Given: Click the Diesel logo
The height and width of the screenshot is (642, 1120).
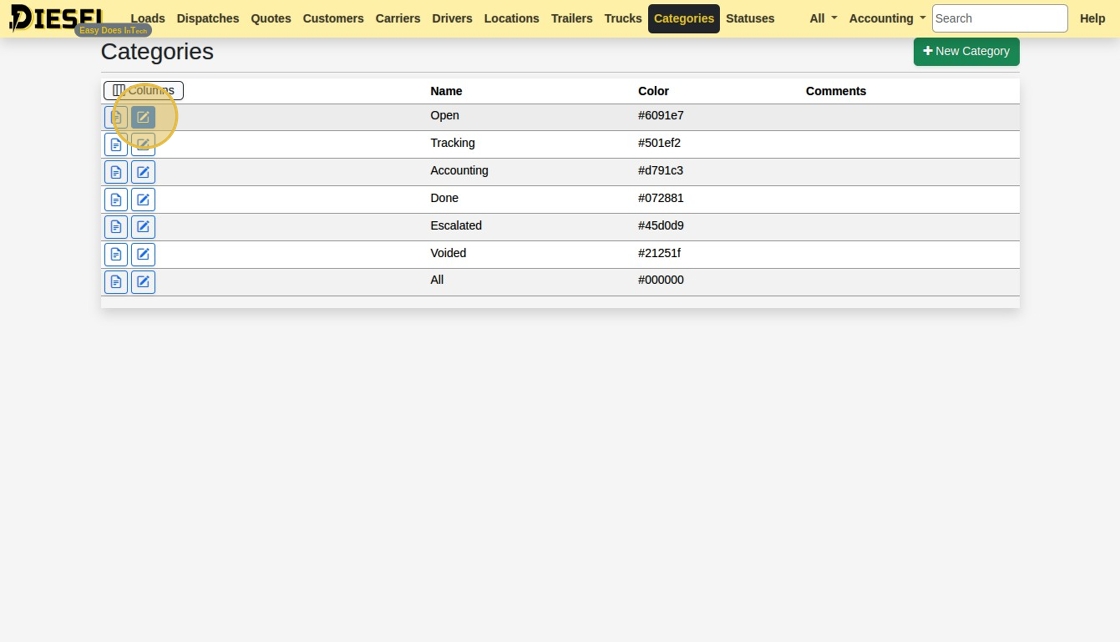Looking at the screenshot, I should (56, 18).
